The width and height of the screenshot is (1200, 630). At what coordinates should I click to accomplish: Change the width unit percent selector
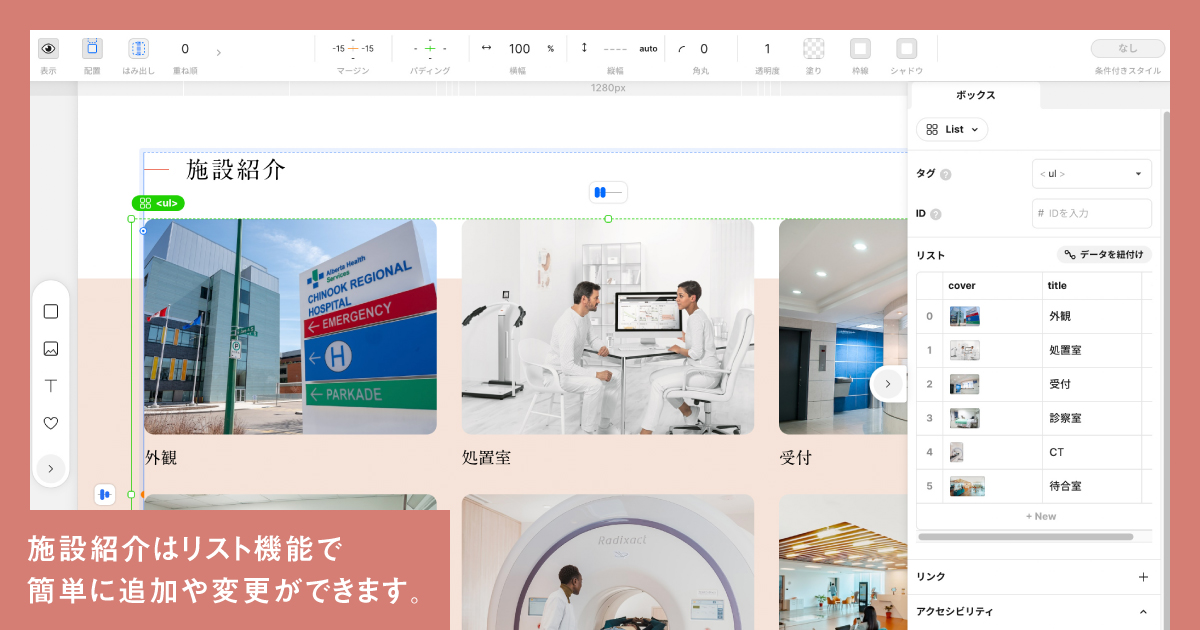(550, 49)
